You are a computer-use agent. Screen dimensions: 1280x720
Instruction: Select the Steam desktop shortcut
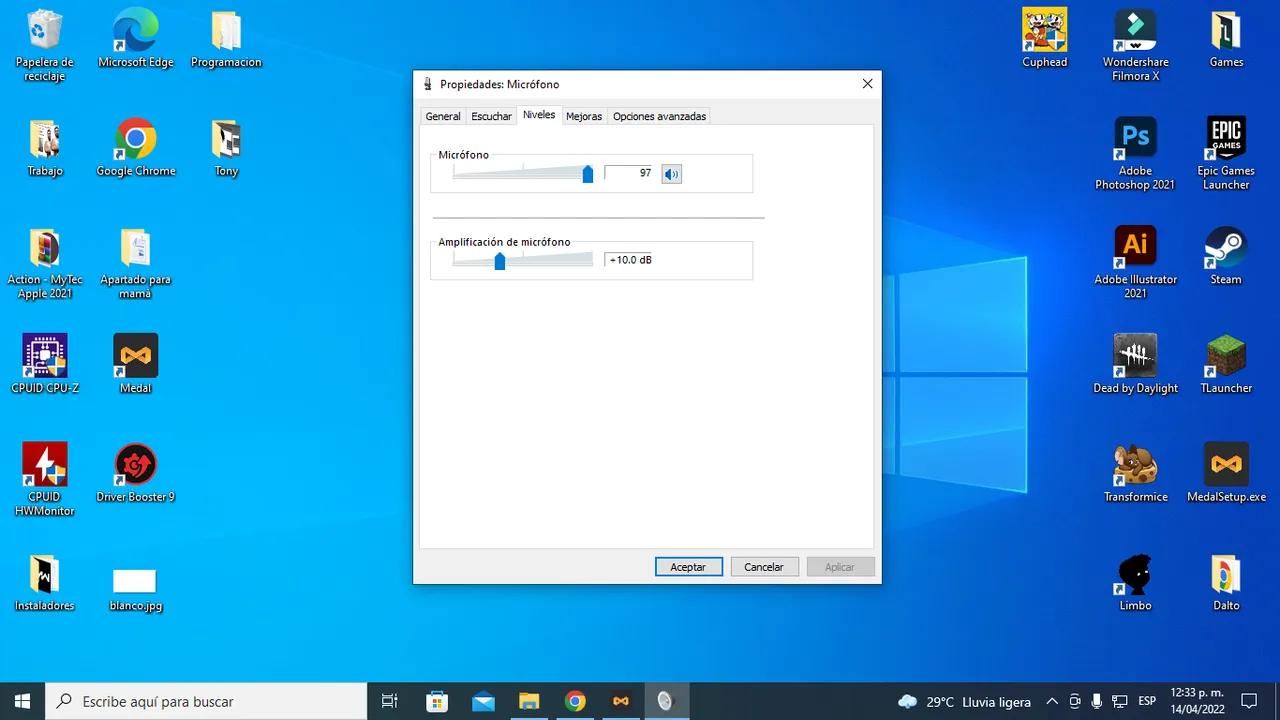pos(1226,257)
